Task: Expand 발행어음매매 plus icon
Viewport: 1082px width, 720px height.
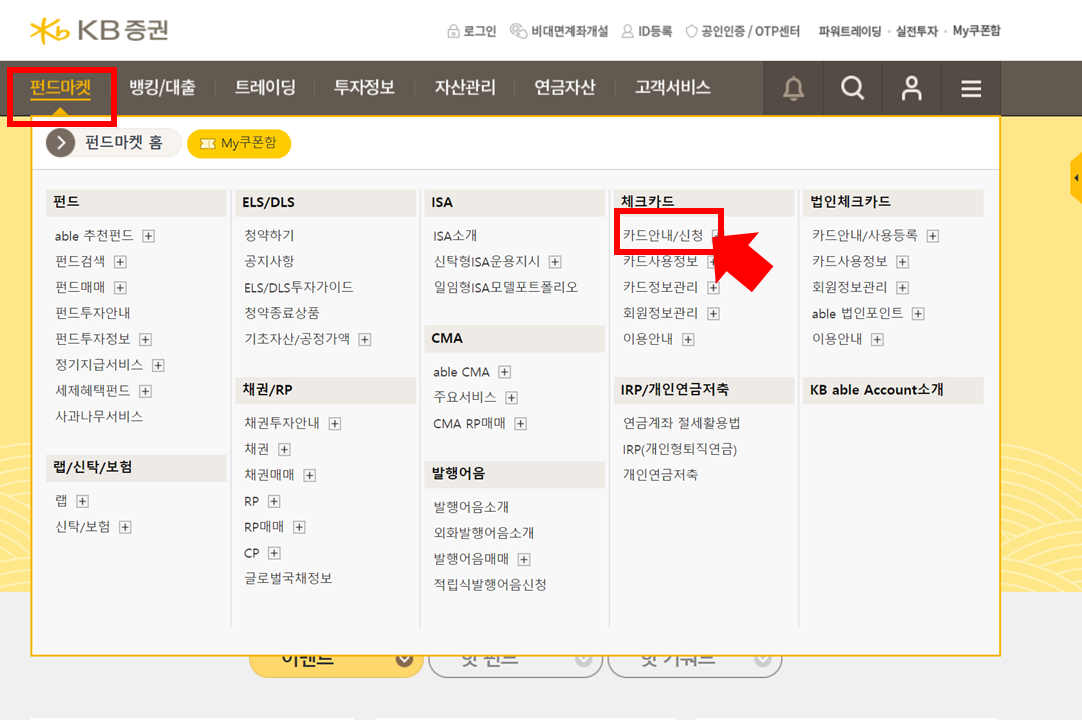Action: tap(524, 559)
